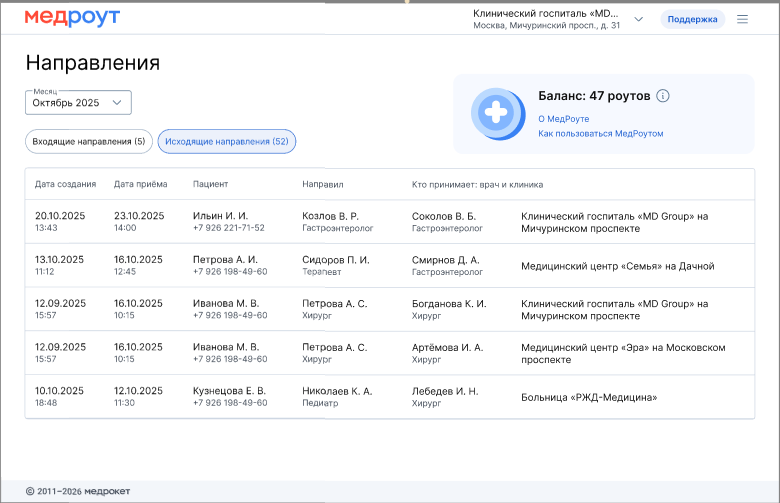Click the Дата создания column header
The image size is (780, 503).
[65, 184]
